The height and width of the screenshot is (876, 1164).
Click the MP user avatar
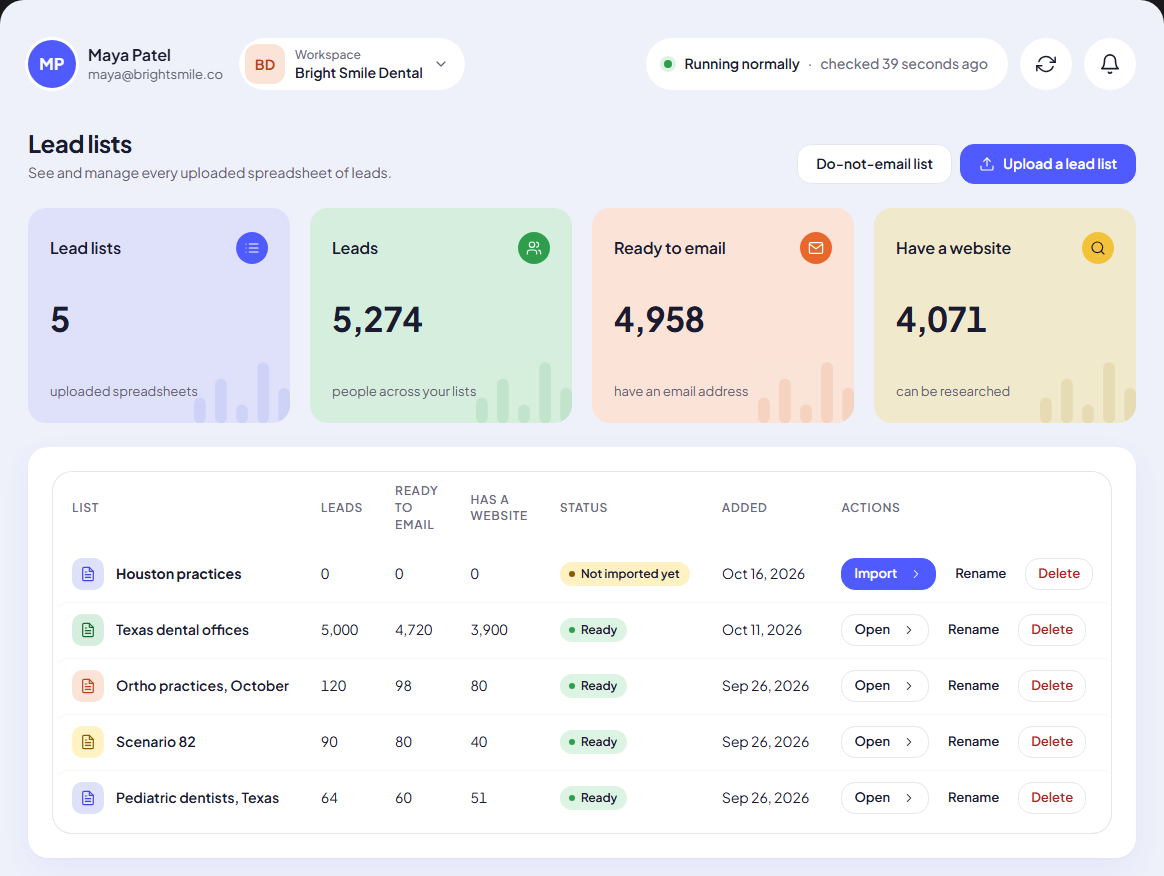[52, 64]
